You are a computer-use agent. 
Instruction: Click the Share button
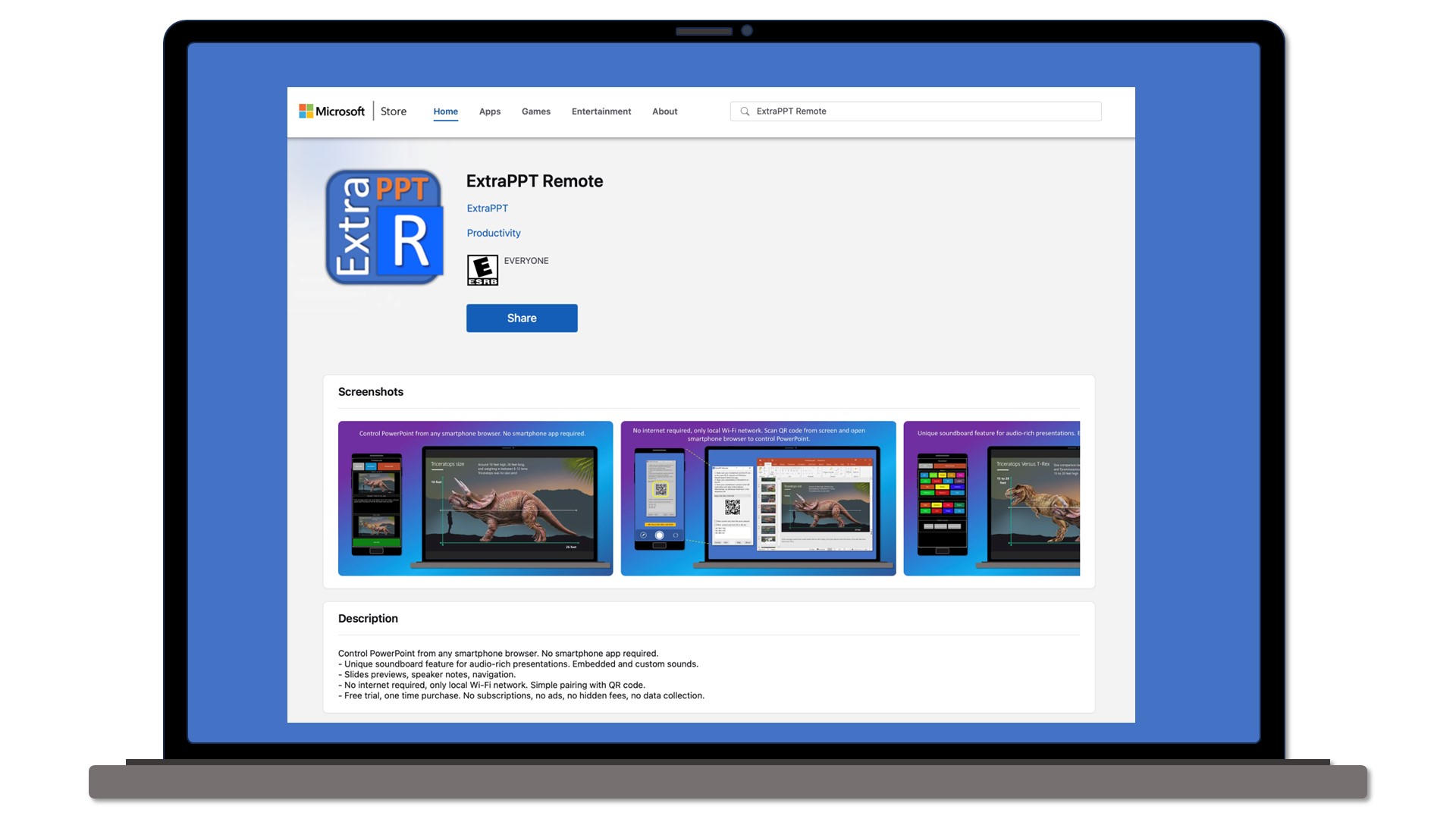click(521, 317)
